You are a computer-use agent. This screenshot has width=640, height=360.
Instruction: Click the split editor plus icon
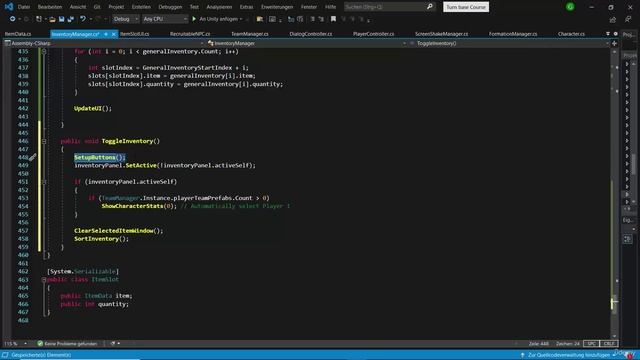(614, 43)
